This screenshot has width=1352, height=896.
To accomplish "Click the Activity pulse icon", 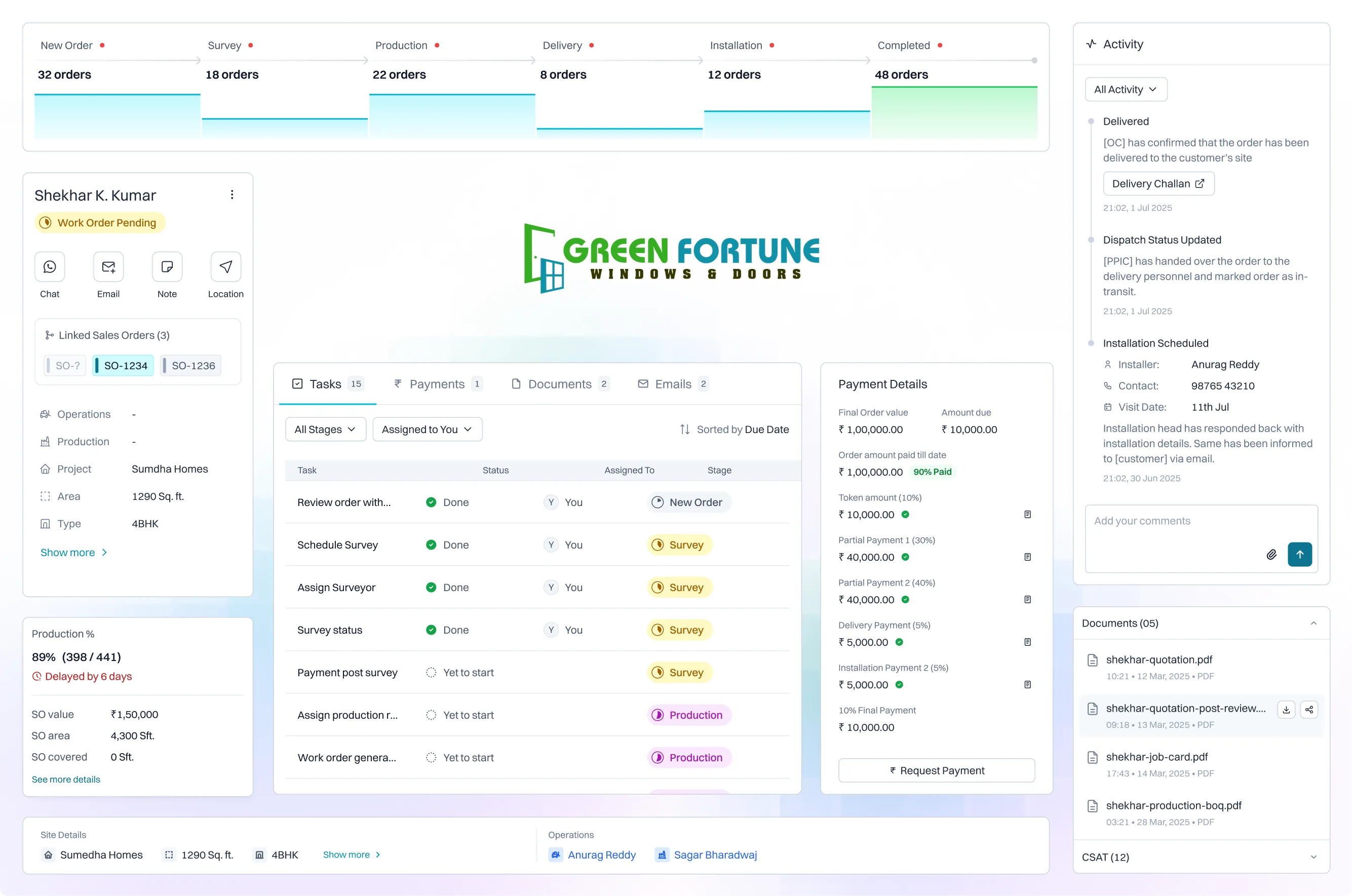I will (x=1092, y=44).
